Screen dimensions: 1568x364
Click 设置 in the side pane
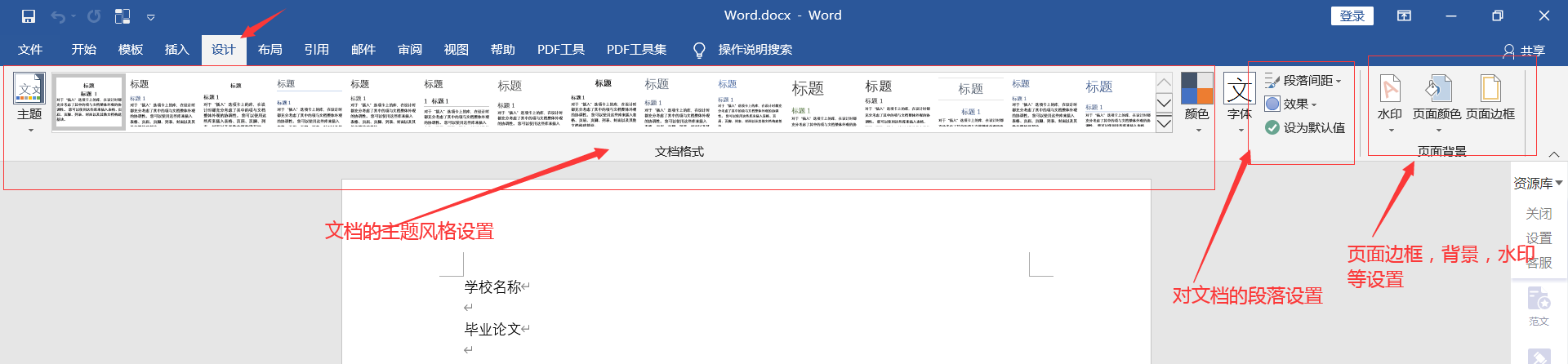coord(1539,238)
